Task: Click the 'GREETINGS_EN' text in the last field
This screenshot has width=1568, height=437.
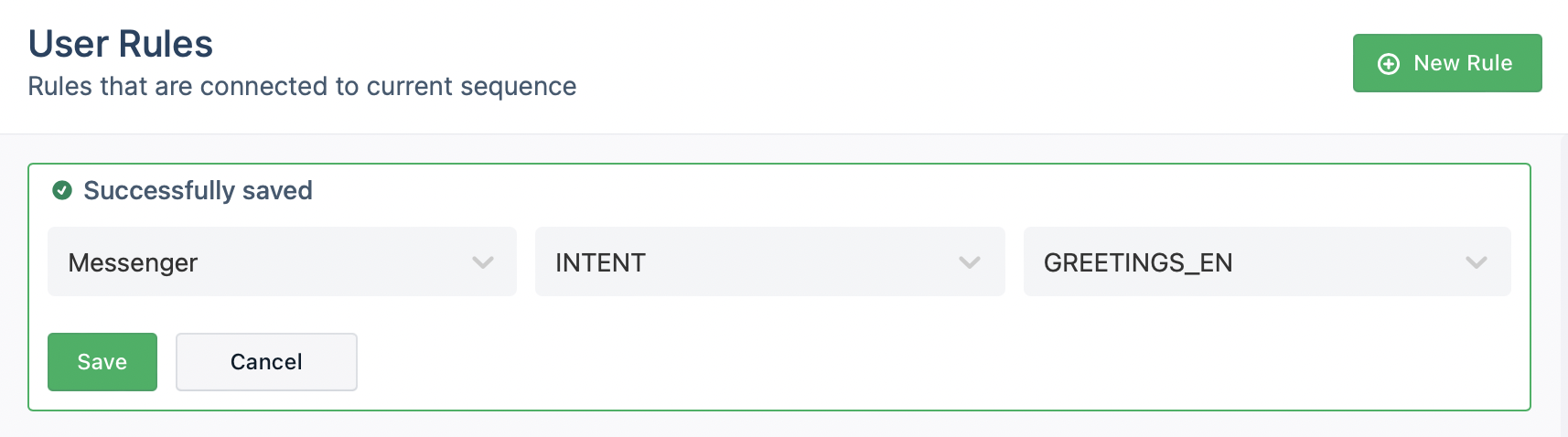Action: pos(1138,262)
